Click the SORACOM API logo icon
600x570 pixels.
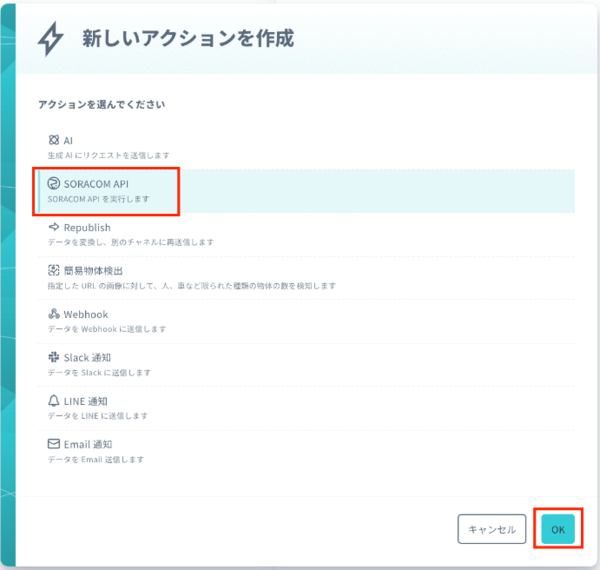click(54, 184)
